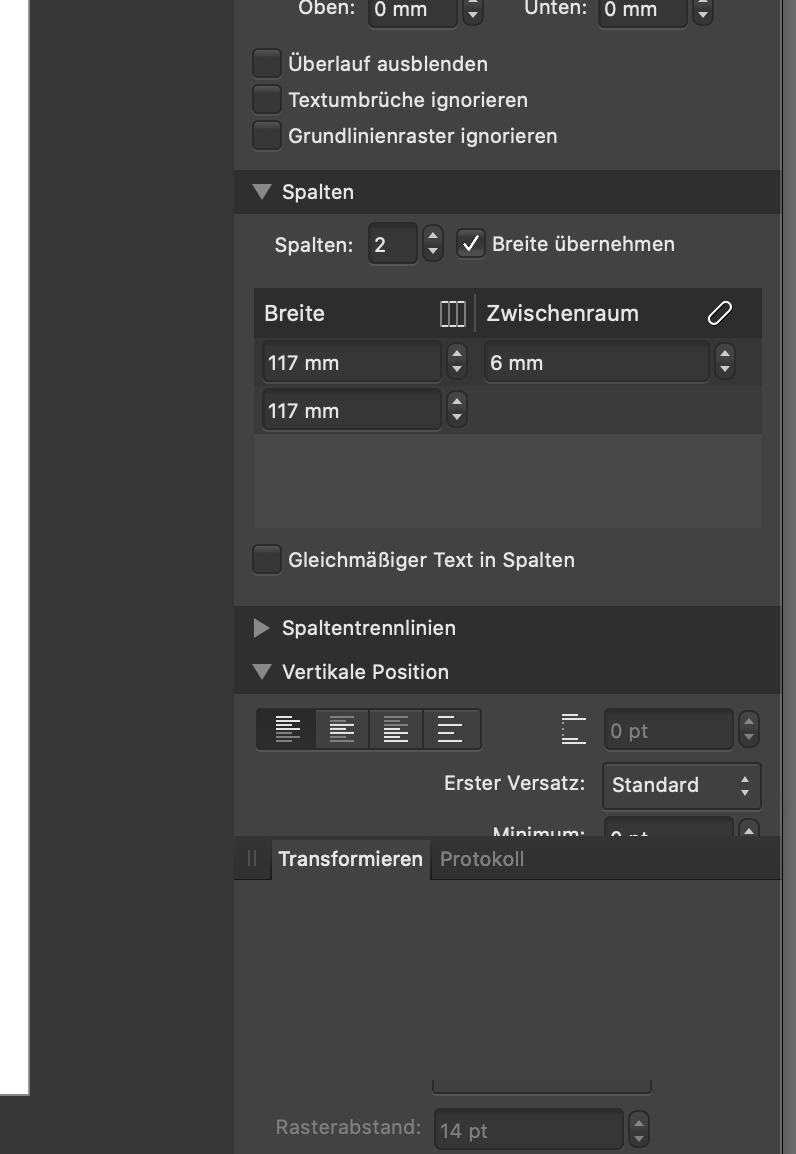Click the Zwischenraum 6 mm stepper
This screenshot has height=1154, width=796.
click(x=725, y=362)
